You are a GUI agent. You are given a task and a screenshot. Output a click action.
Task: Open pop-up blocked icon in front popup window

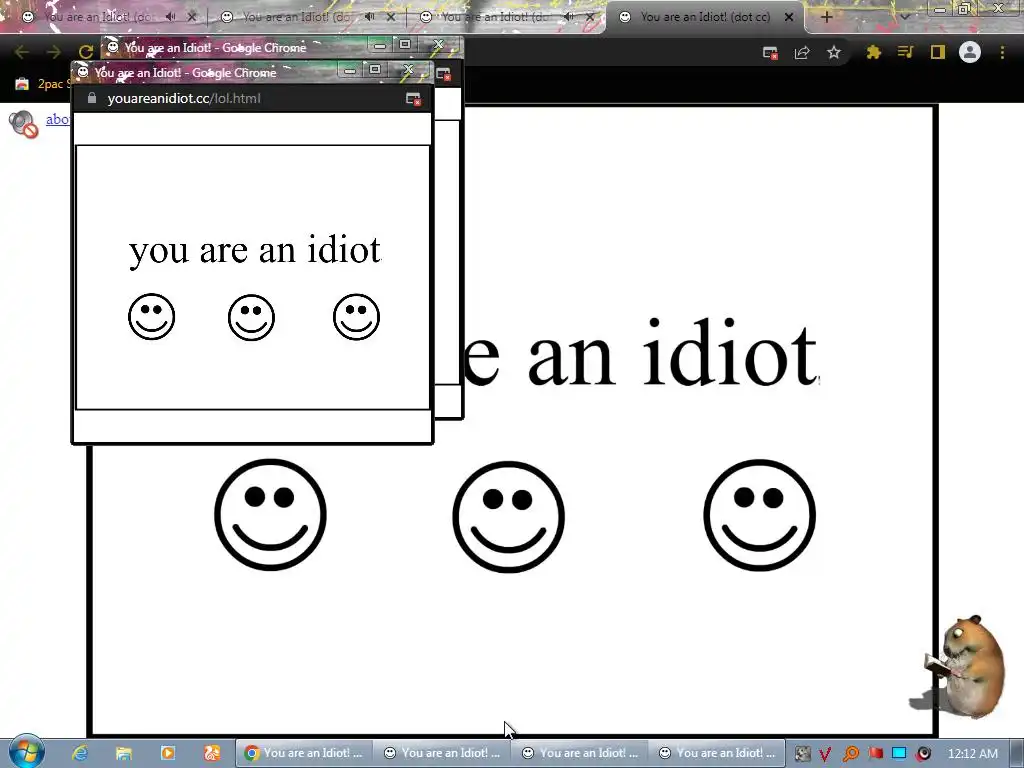413,99
